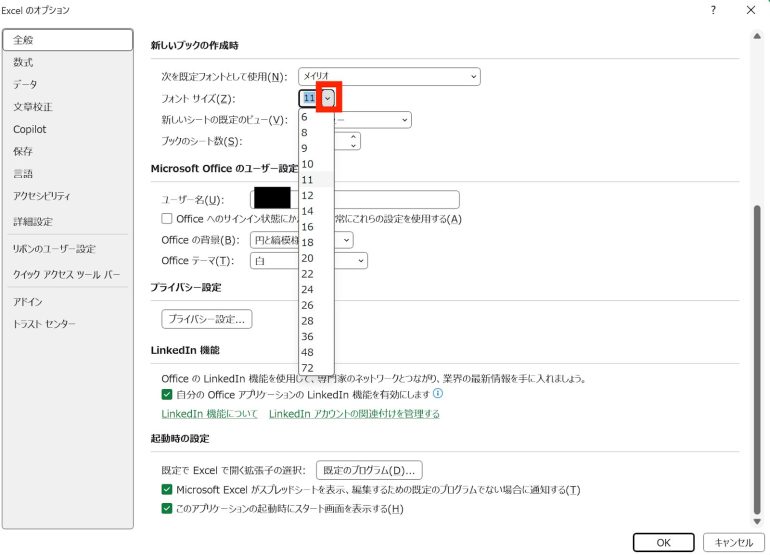Open the default font dropdown
This screenshot has width=770, height=555.
click(x=472, y=76)
